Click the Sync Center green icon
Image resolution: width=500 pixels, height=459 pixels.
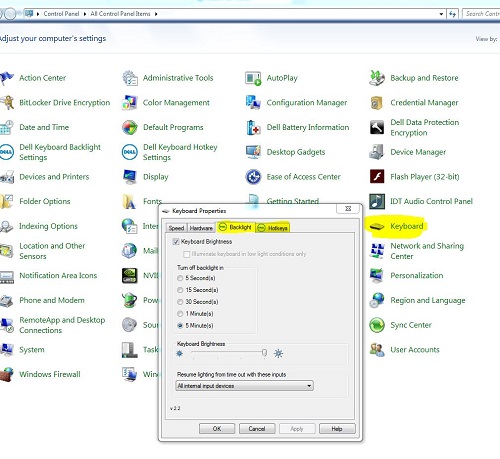click(x=377, y=325)
